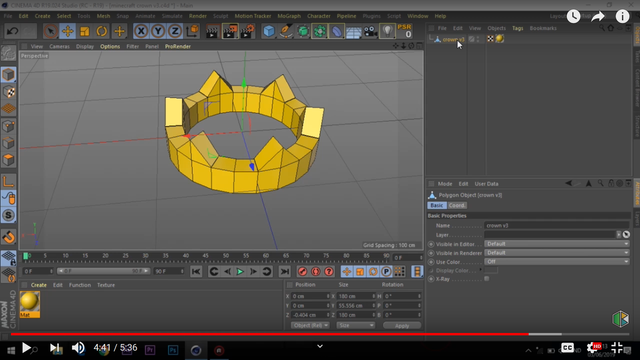The height and width of the screenshot is (360, 640).
Task: Switch to Edges mode
Action: click(9, 143)
